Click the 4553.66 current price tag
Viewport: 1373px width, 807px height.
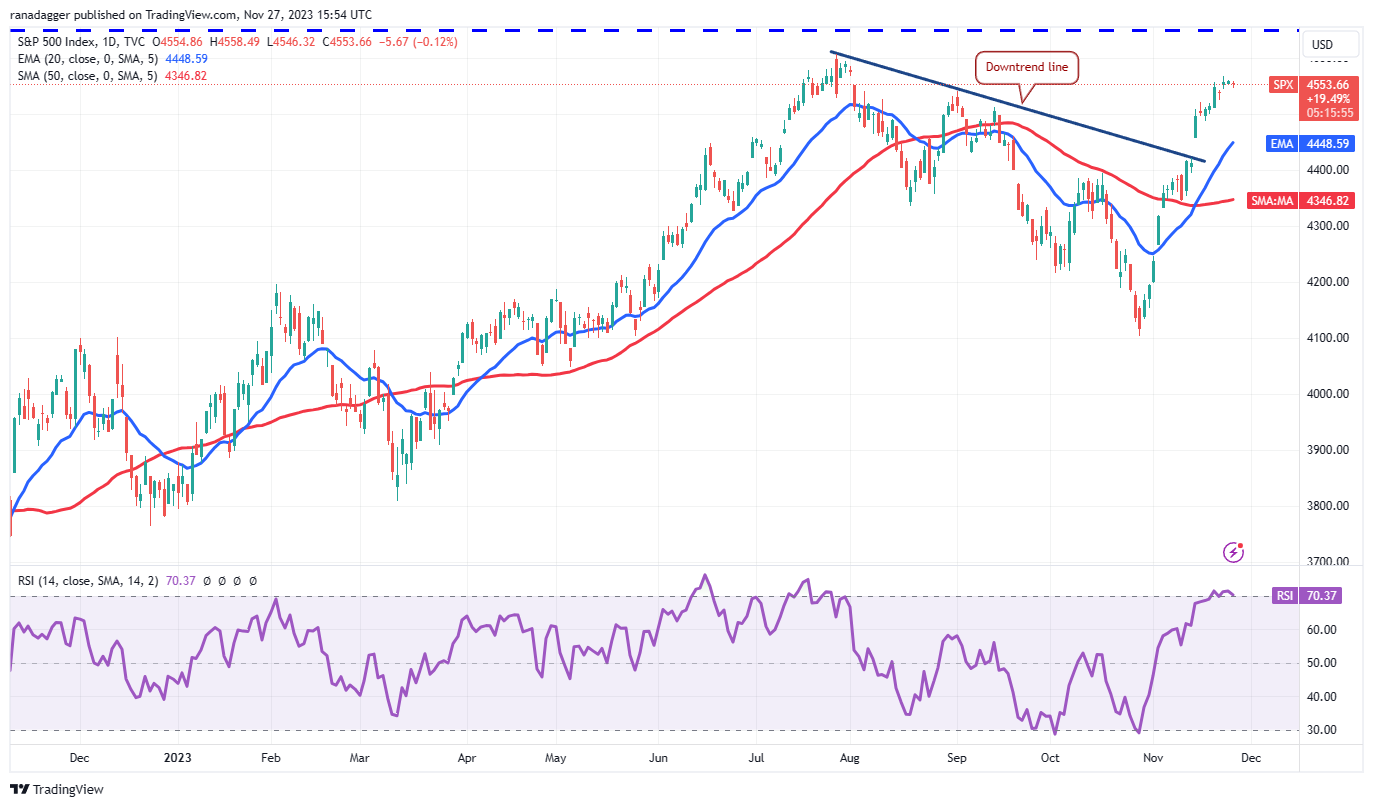coord(1329,85)
